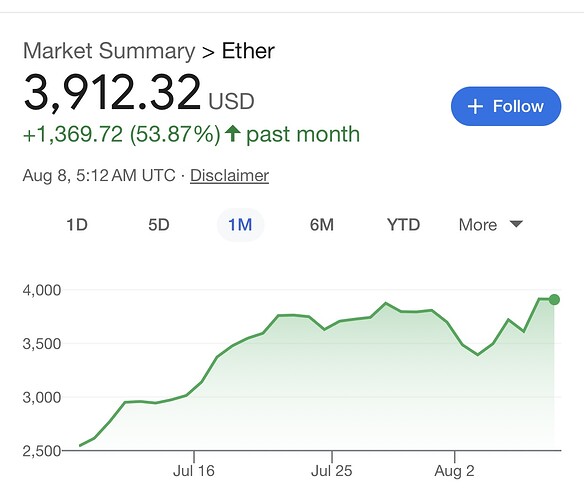
Task: Select the 1D time range tab
Action: (77, 225)
